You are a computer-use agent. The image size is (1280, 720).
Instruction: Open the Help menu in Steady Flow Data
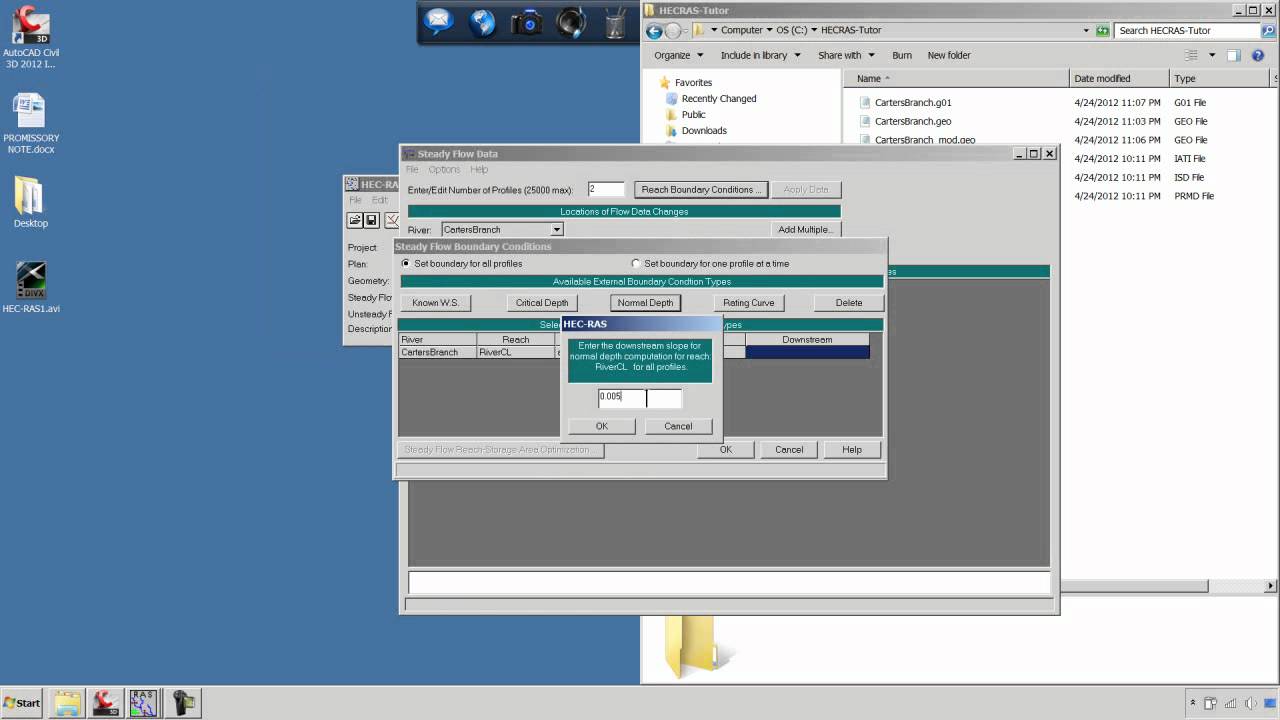pos(479,170)
